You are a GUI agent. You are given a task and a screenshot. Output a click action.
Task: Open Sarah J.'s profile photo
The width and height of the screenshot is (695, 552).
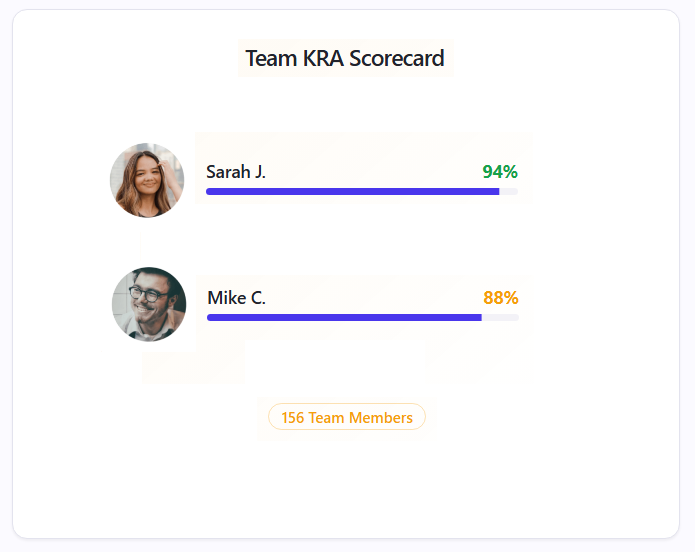point(147,180)
